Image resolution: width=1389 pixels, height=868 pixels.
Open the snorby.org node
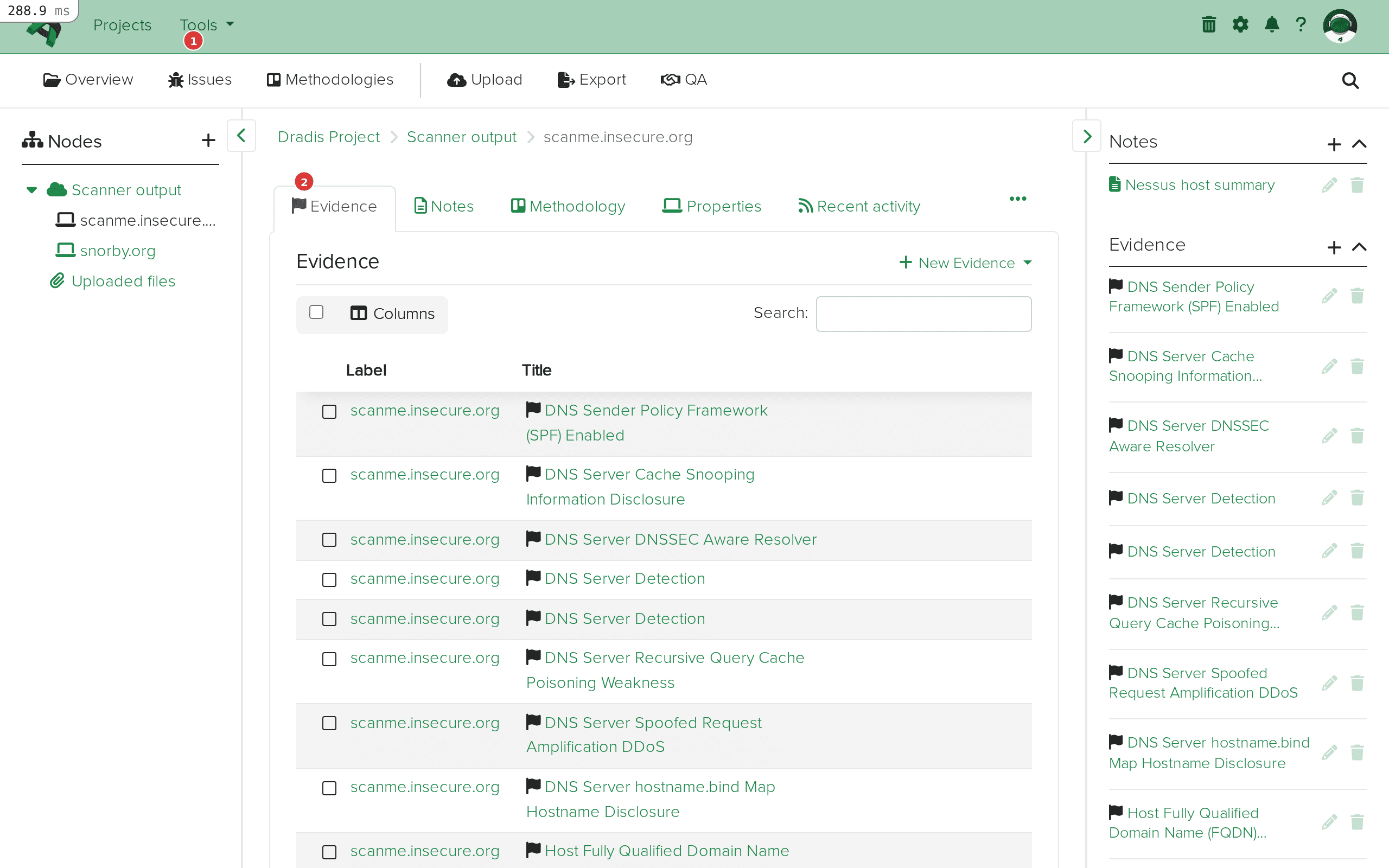click(118, 250)
